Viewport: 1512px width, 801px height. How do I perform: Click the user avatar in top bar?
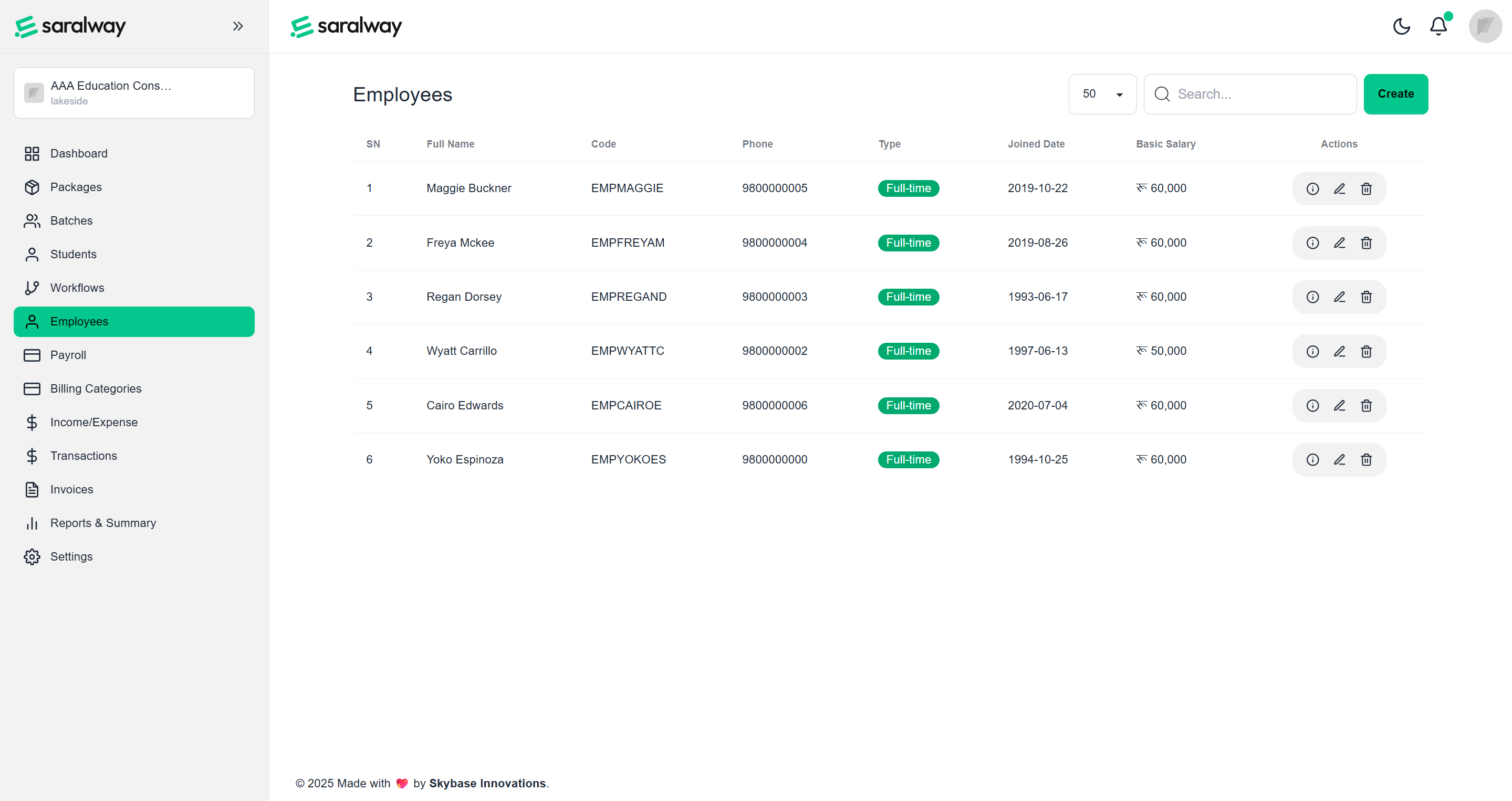click(1484, 26)
